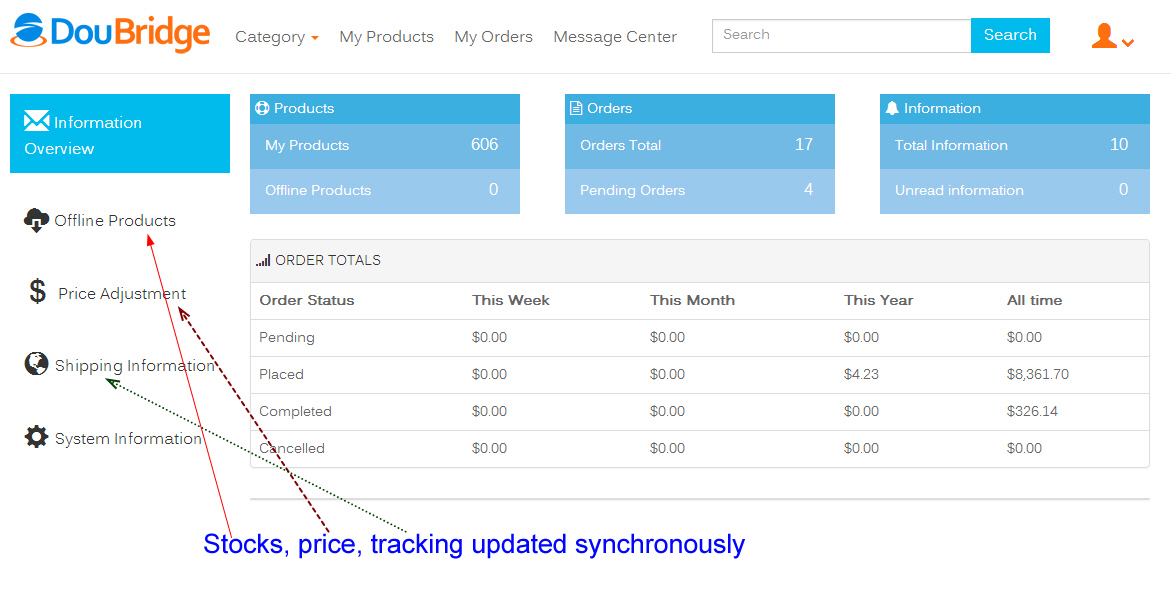Click the $4.23 This Year value
Viewport: 1171px width, 613px height.
click(x=861, y=374)
